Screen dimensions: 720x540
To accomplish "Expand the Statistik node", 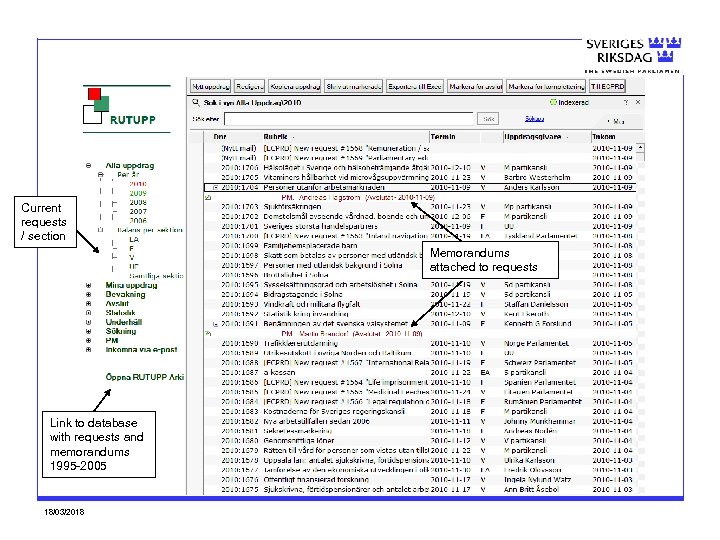I will point(89,313).
